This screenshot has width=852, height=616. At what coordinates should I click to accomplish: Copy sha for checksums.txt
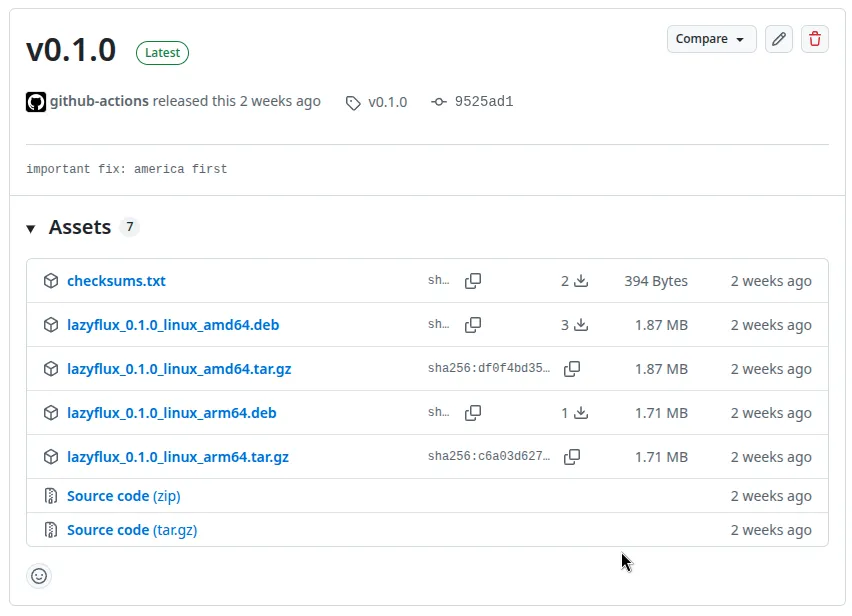pos(473,281)
